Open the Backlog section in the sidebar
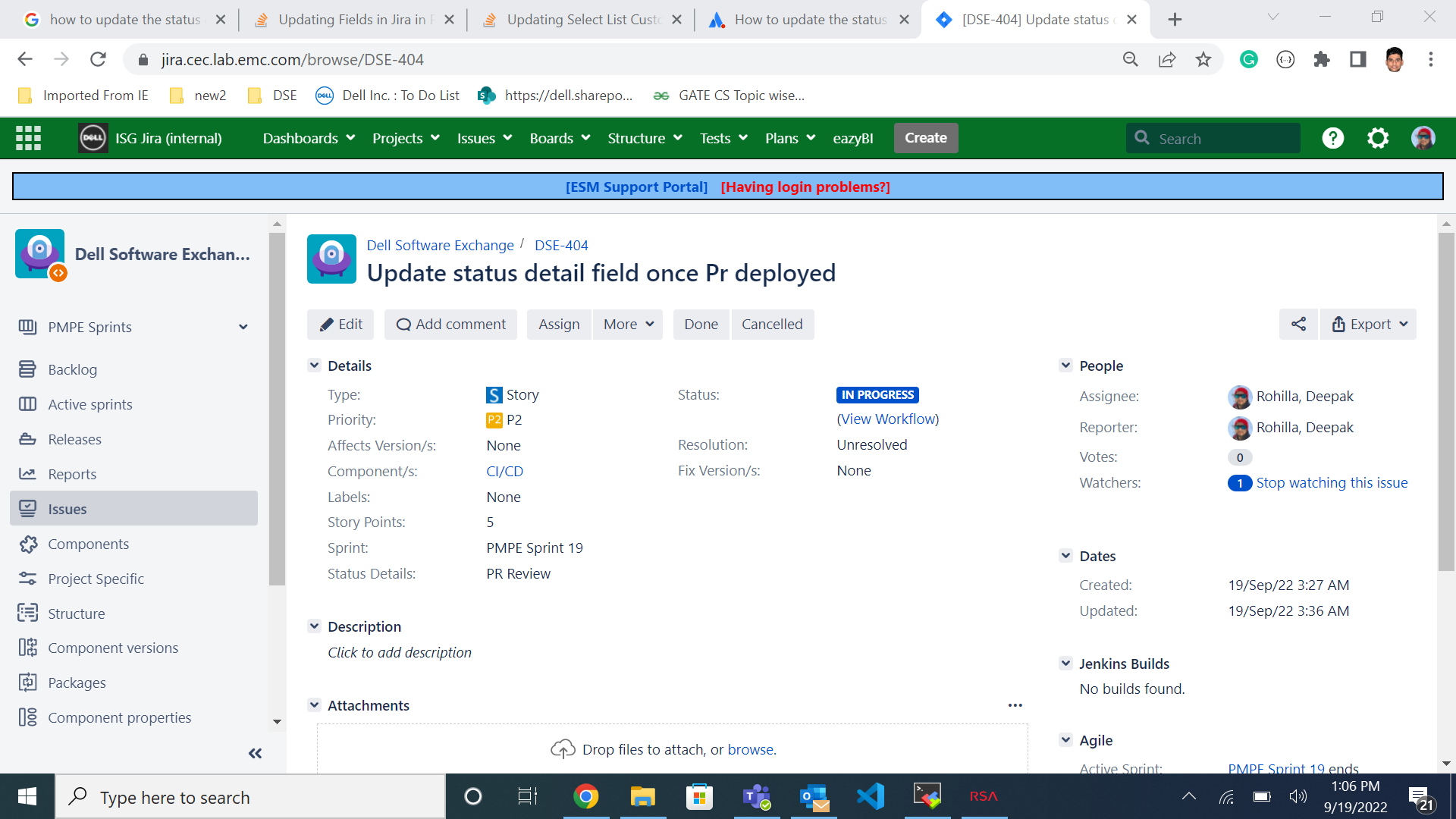 pyautogui.click(x=73, y=369)
